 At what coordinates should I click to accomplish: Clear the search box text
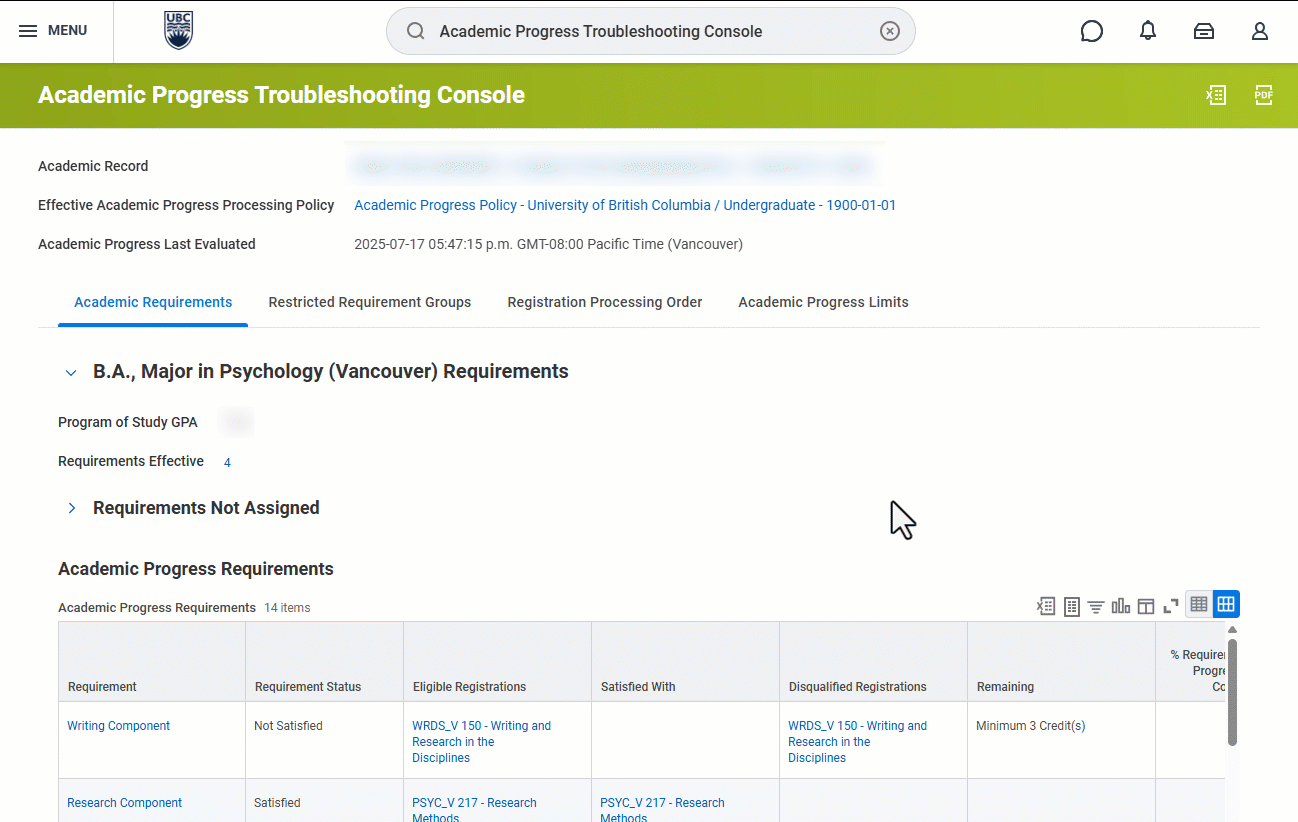890,31
